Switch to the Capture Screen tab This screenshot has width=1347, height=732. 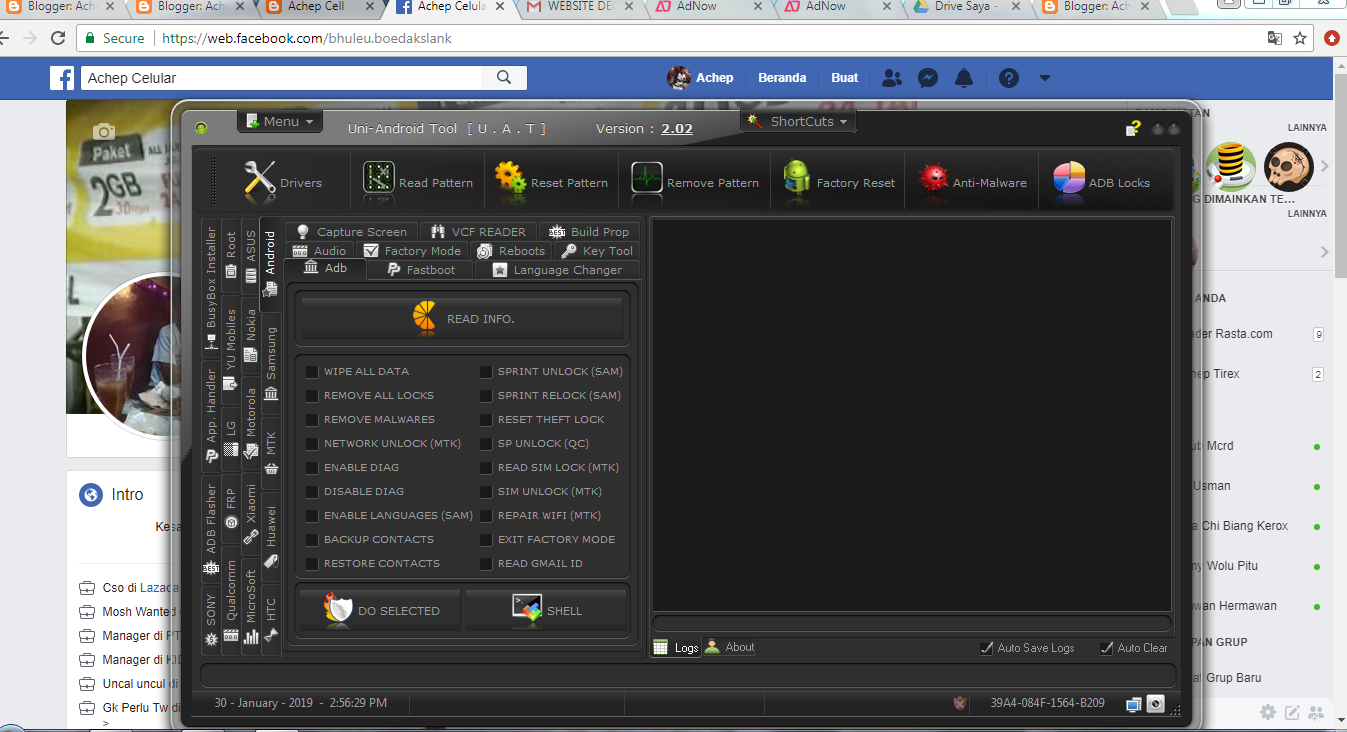point(351,232)
